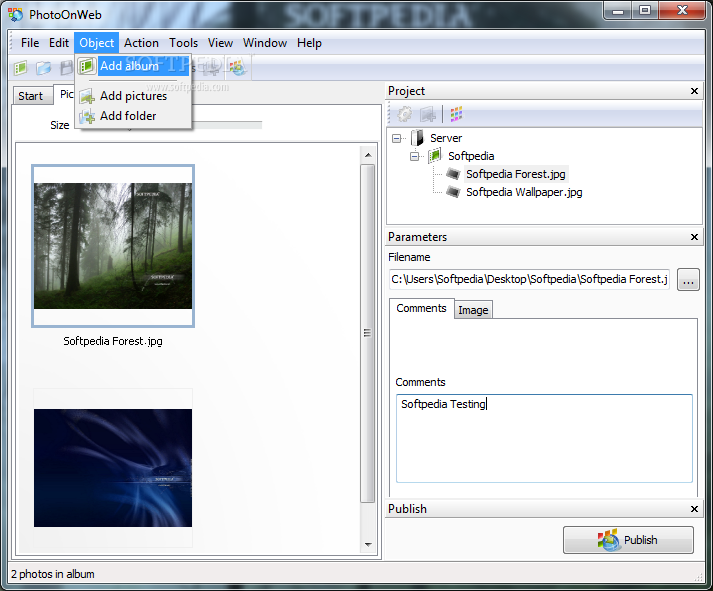The height and width of the screenshot is (591, 713).
Task: Click the Server computer icon in the tree
Action: click(417, 138)
